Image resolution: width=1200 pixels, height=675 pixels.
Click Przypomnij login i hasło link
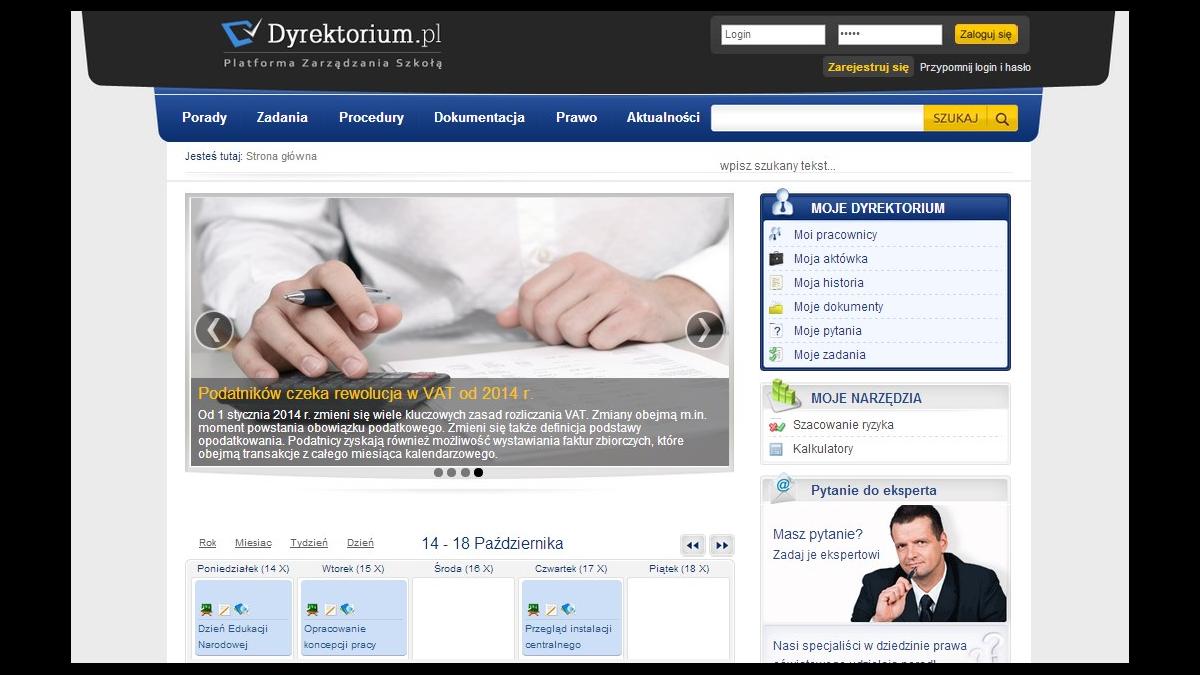point(975,67)
